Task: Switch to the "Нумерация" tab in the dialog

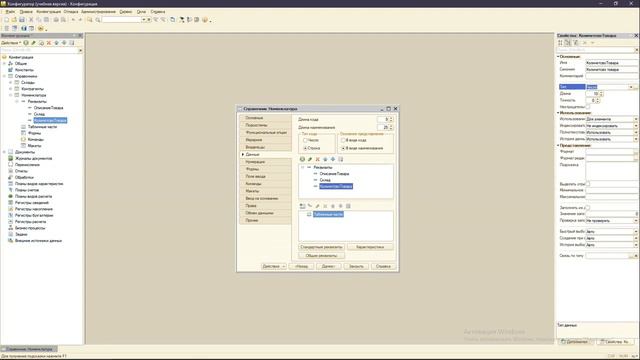Action: point(265,162)
